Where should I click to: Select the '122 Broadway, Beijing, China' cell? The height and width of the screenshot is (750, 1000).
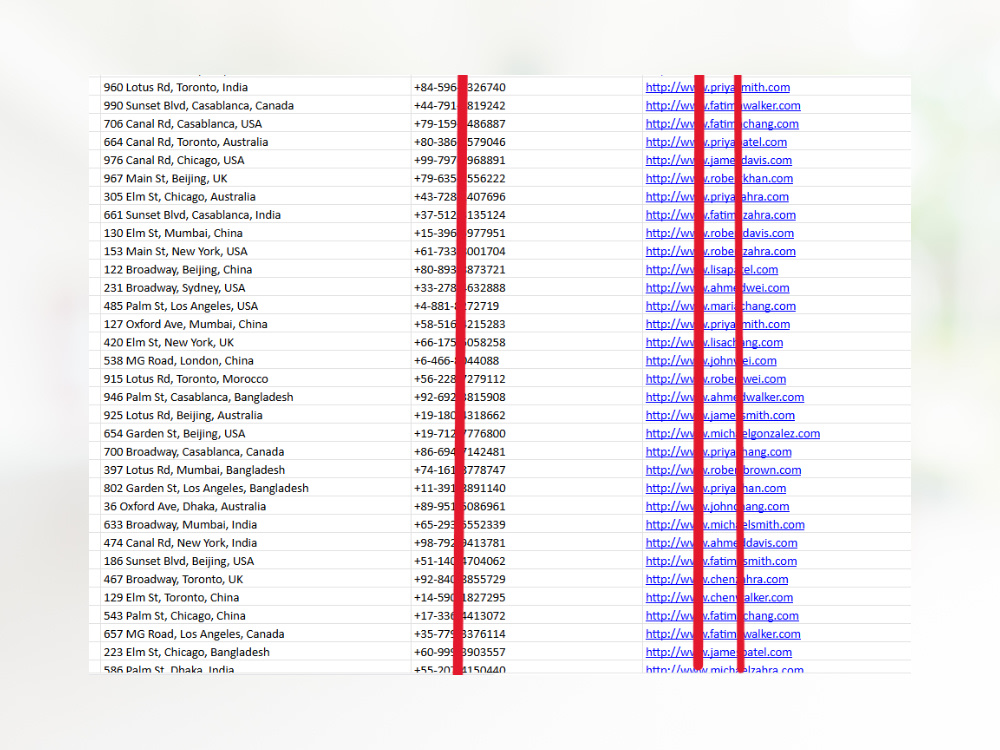tap(177, 270)
